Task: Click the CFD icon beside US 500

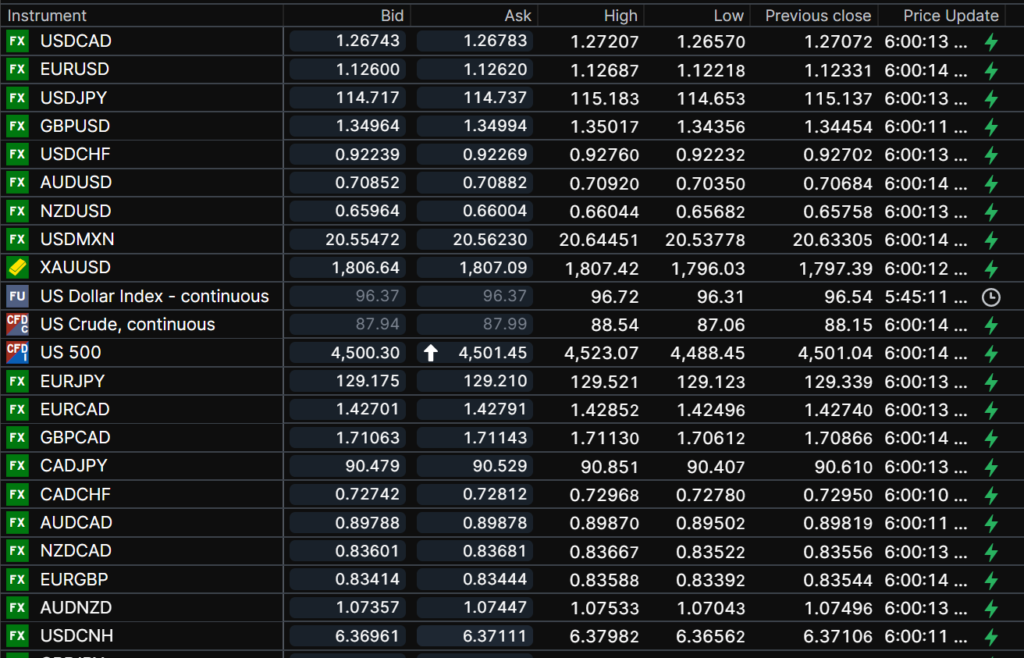Action: coord(17,352)
